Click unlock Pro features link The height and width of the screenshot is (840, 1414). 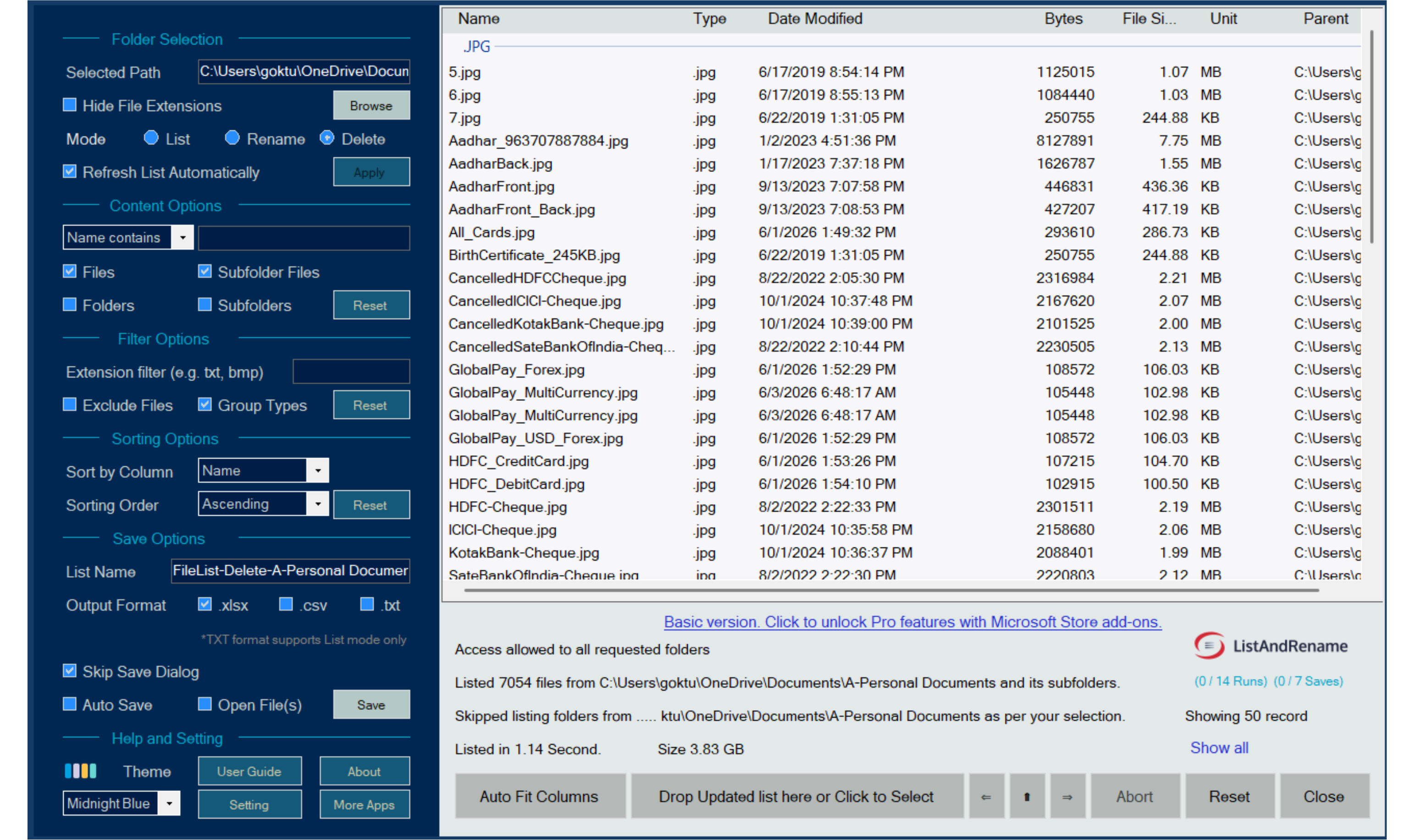click(x=912, y=621)
